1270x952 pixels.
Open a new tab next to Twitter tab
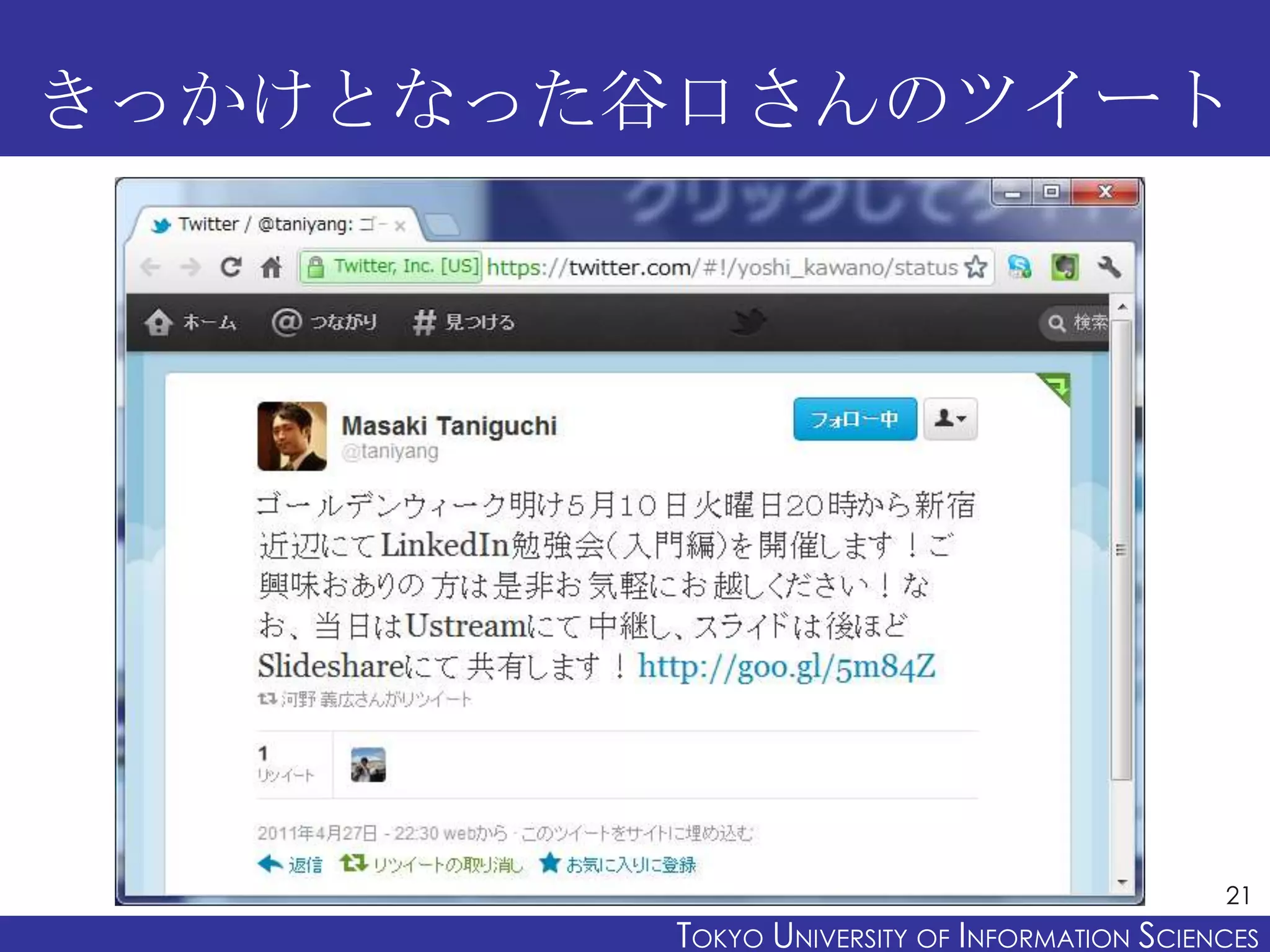(442, 226)
